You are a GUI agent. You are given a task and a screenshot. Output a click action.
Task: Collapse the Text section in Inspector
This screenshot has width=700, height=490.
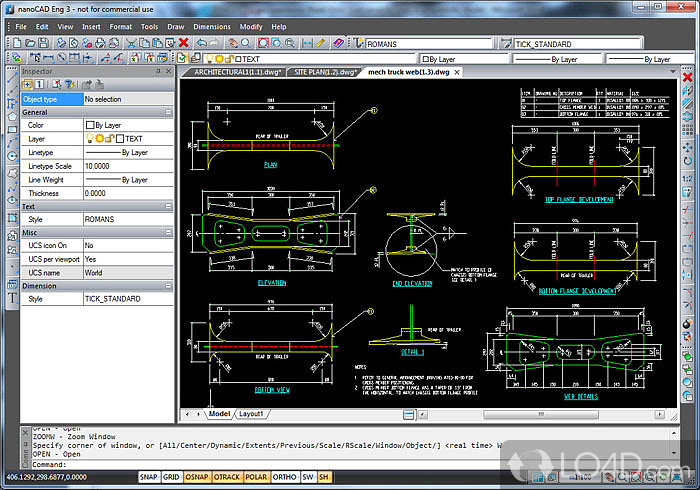click(x=168, y=206)
